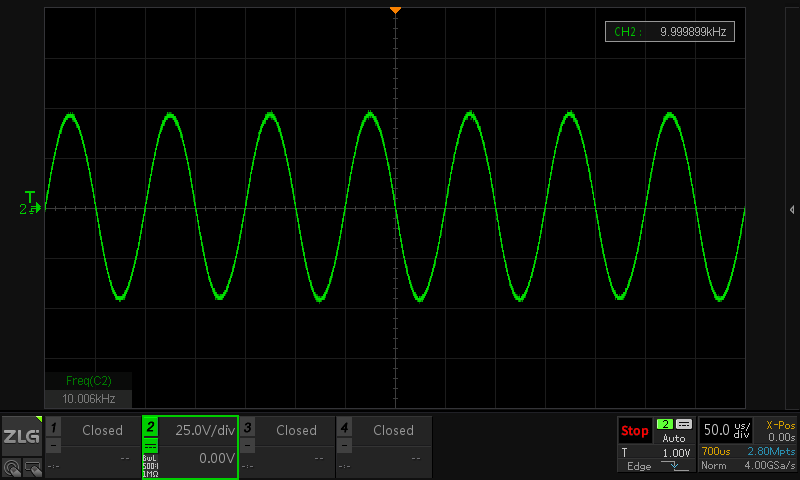The width and height of the screenshot is (800, 480).
Task: Click the orange trigger position marker at top
Action: 396,10
